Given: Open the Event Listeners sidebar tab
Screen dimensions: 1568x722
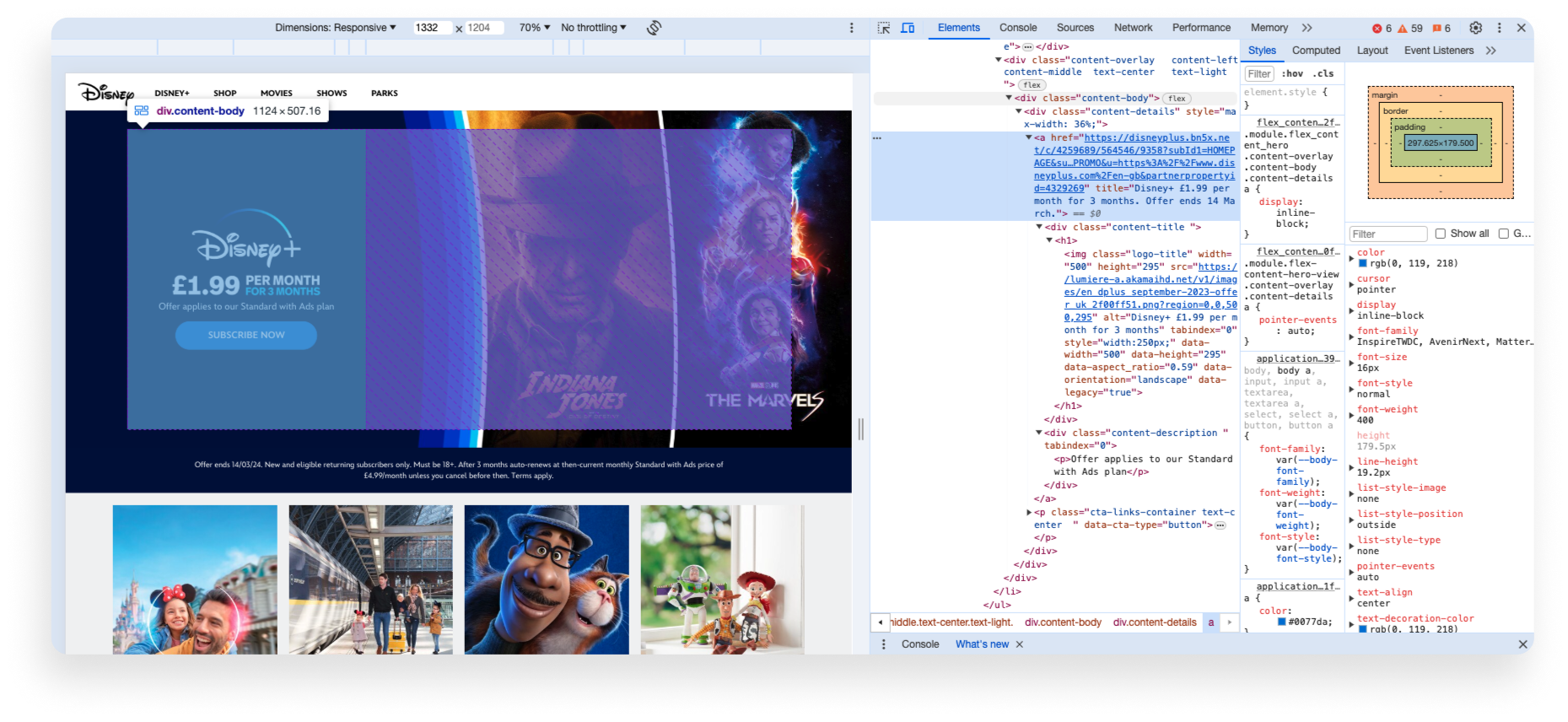Looking at the screenshot, I should tap(1439, 51).
